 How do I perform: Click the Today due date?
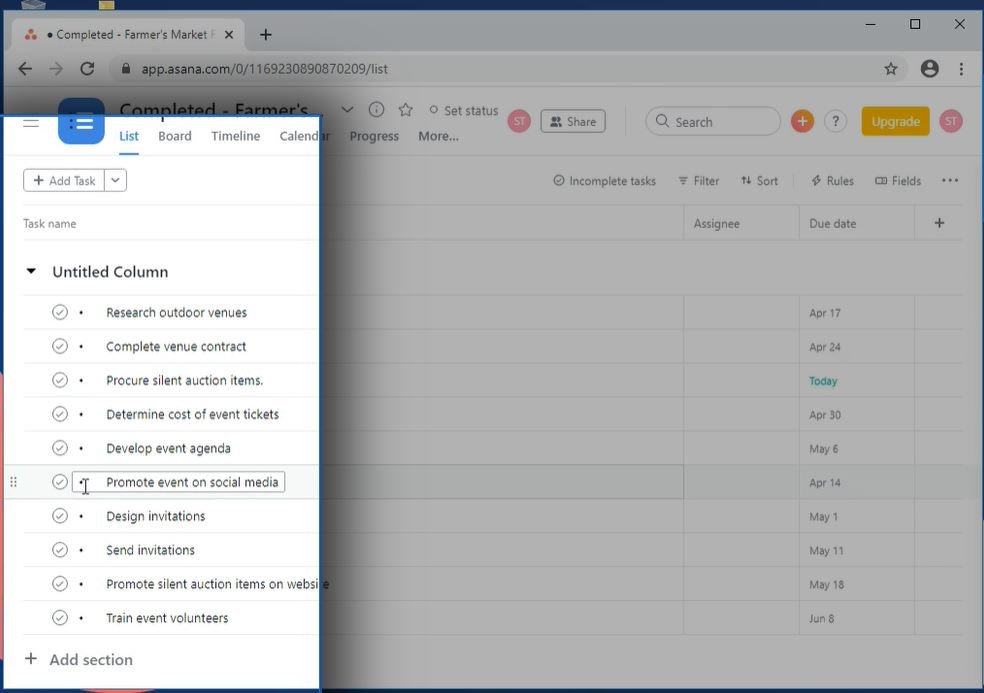click(823, 381)
